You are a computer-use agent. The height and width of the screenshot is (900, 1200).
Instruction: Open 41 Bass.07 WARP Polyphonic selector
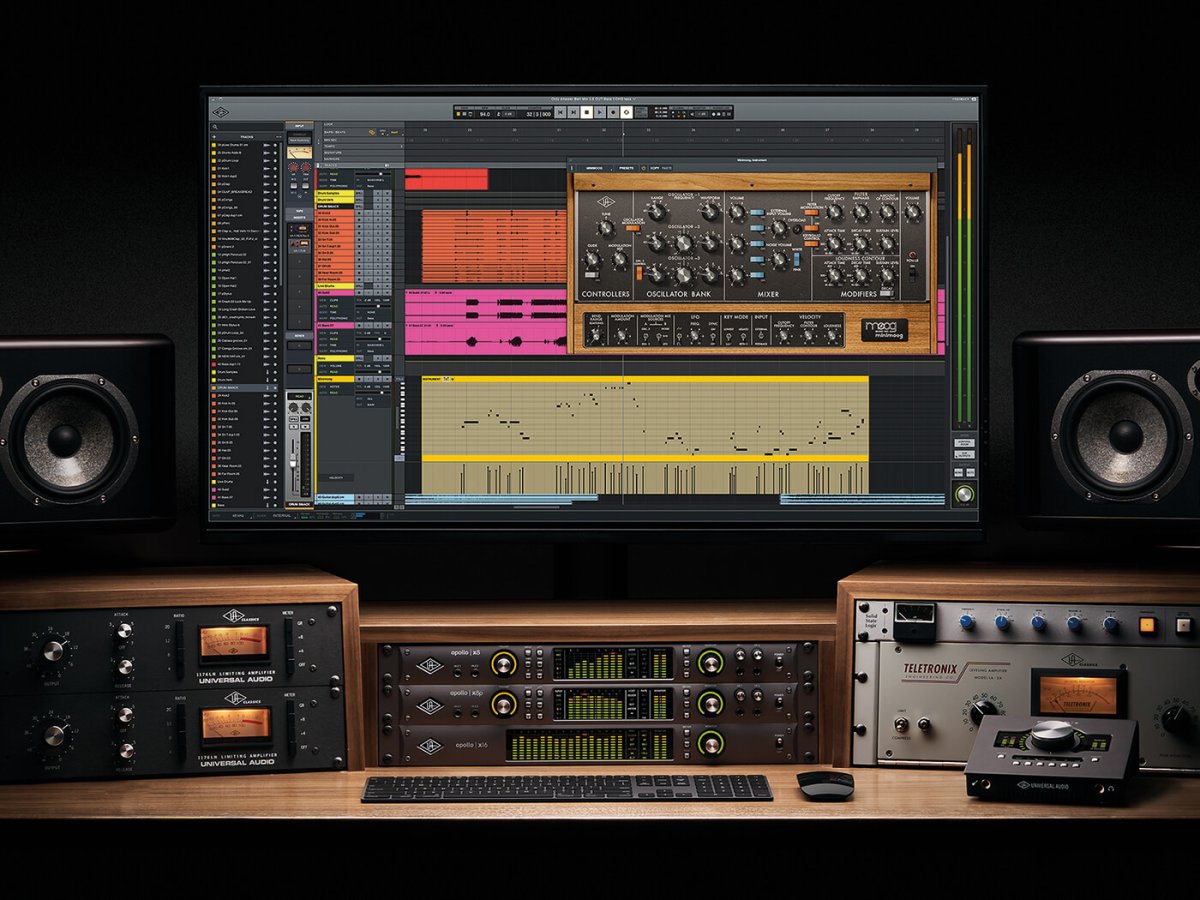(x=338, y=351)
